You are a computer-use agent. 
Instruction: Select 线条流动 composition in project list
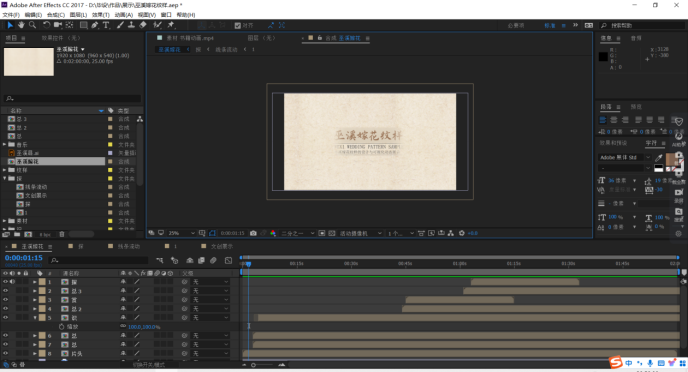[36, 187]
